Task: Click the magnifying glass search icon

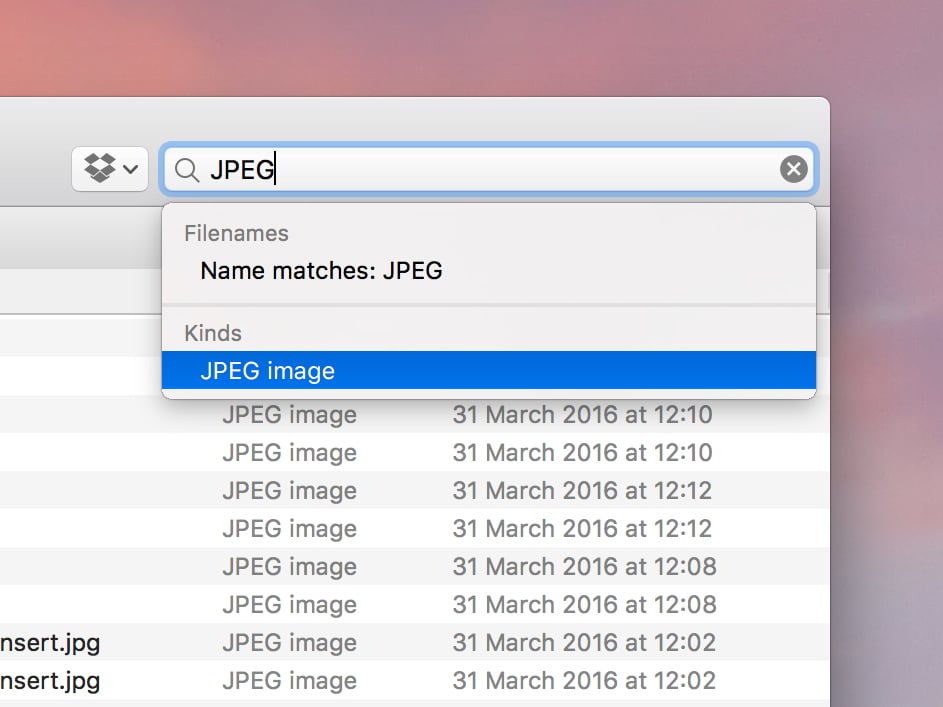Action: tap(186, 170)
